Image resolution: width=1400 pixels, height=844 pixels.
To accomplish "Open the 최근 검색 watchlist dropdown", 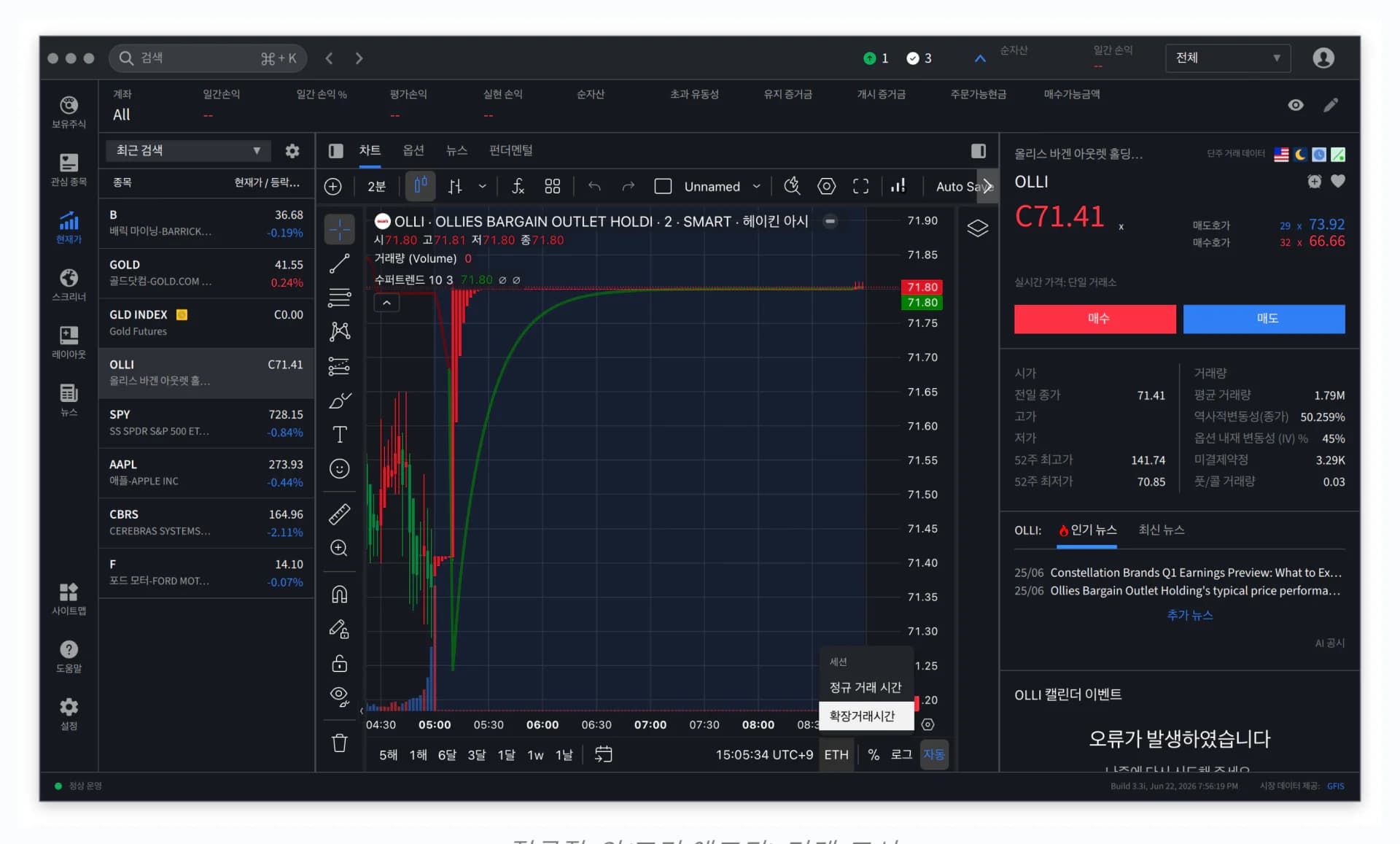I will point(188,151).
